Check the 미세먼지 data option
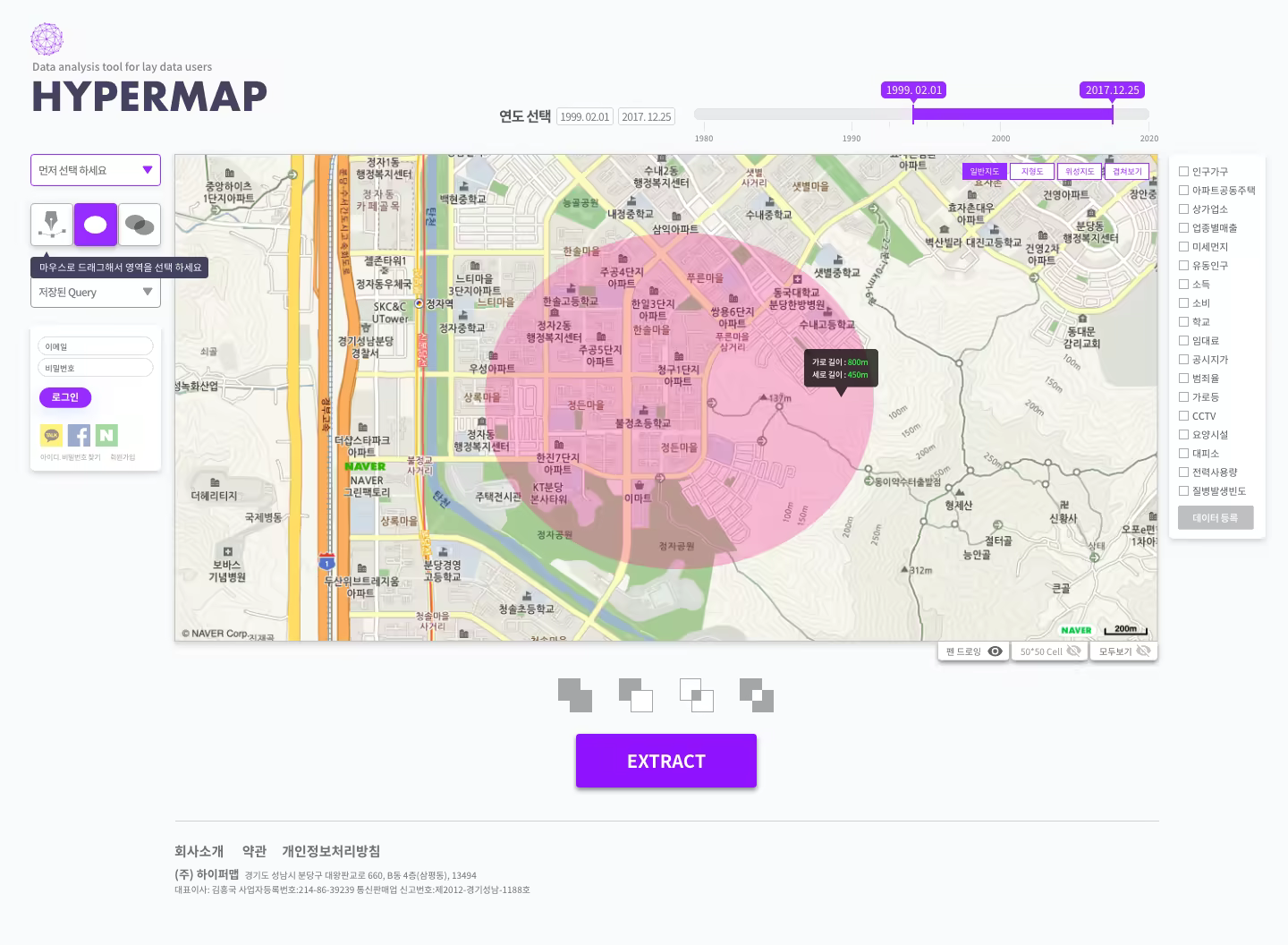Viewport: 1288px width, 945px height. coord(1183,246)
